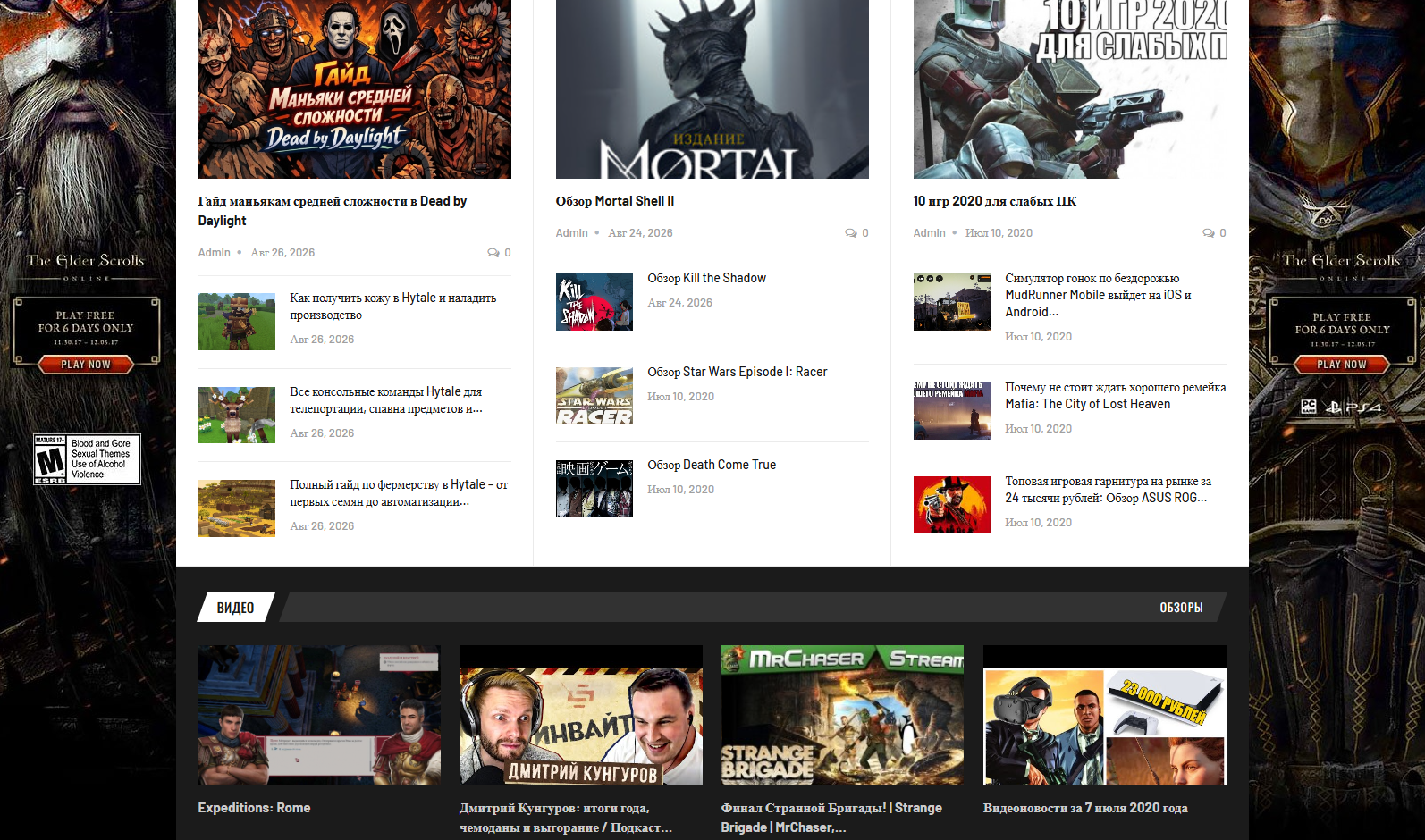
Task: Open Mafia remake article thumbnail
Action: (952, 411)
